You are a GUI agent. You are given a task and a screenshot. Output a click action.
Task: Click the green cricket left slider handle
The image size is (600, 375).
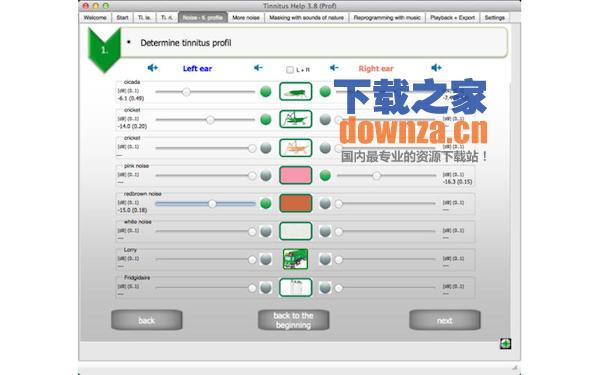point(210,120)
